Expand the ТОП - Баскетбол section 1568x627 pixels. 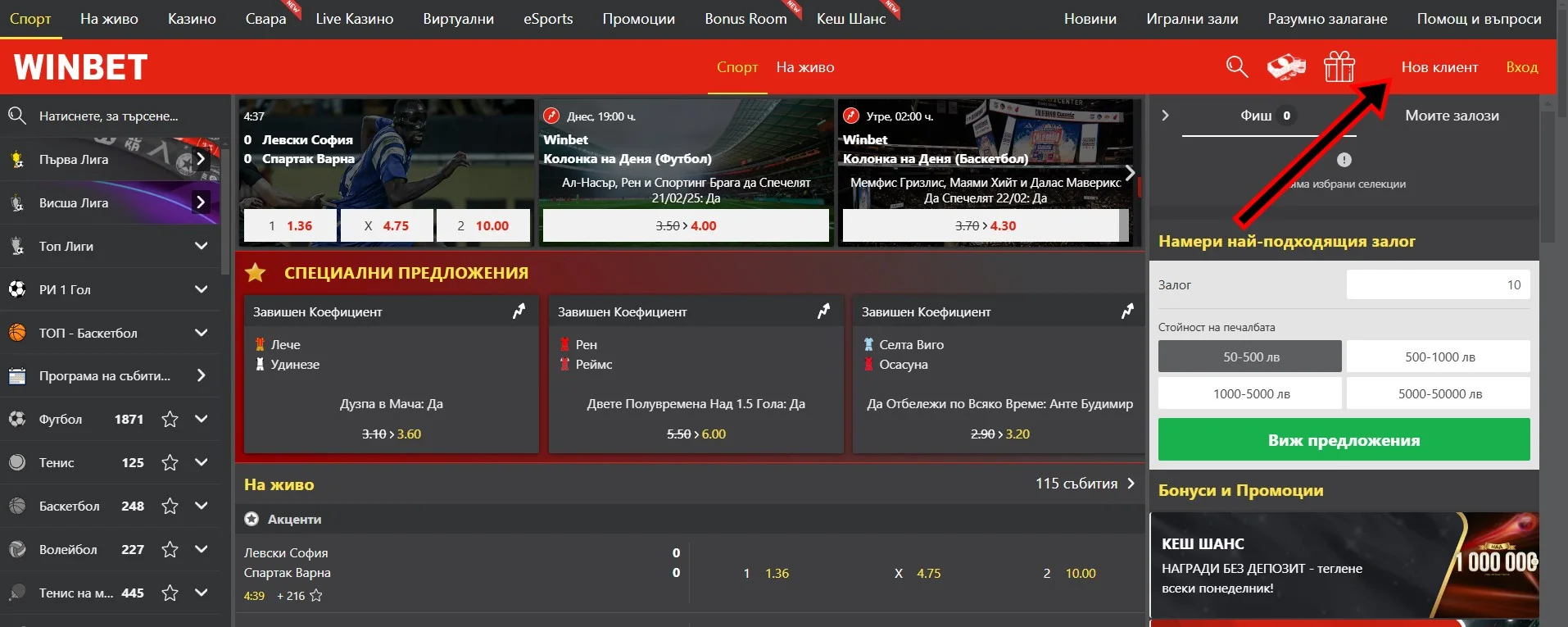tap(201, 332)
